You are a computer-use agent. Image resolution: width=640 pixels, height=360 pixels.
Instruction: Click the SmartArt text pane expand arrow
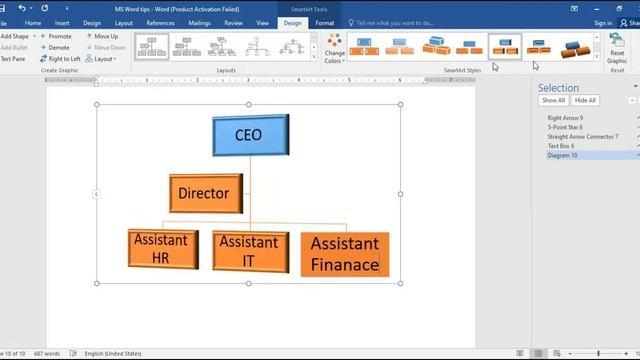click(96, 194)
